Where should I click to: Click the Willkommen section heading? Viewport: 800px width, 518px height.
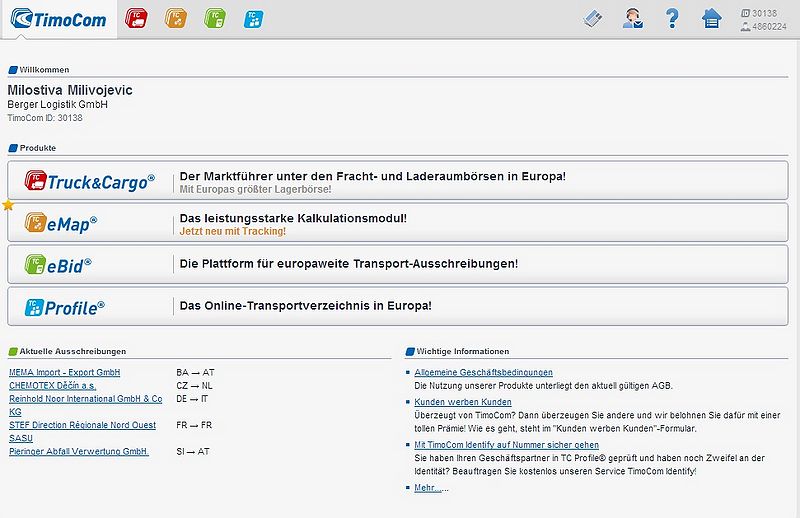44,70
